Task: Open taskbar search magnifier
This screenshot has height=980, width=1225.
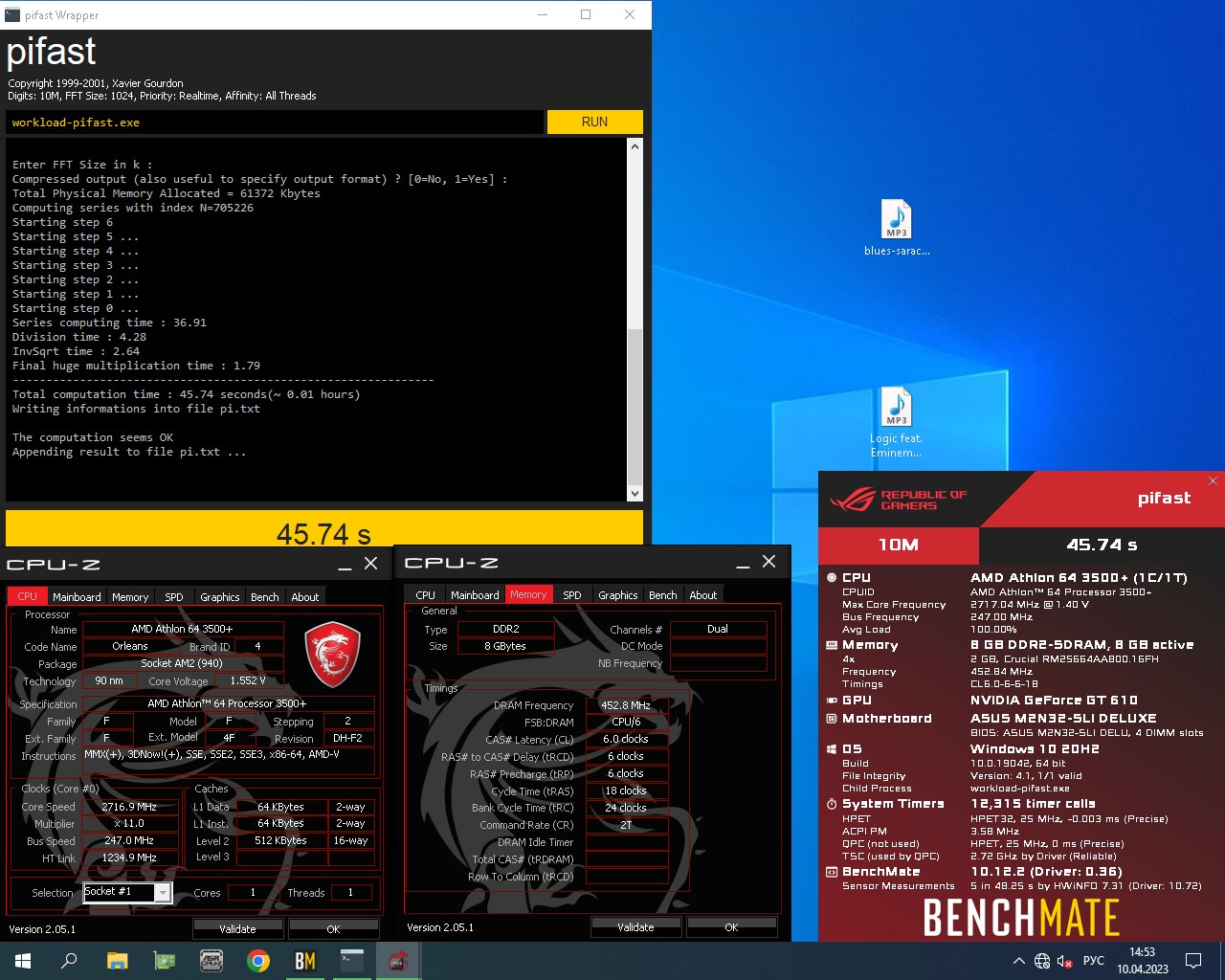Action: point(69,961)
